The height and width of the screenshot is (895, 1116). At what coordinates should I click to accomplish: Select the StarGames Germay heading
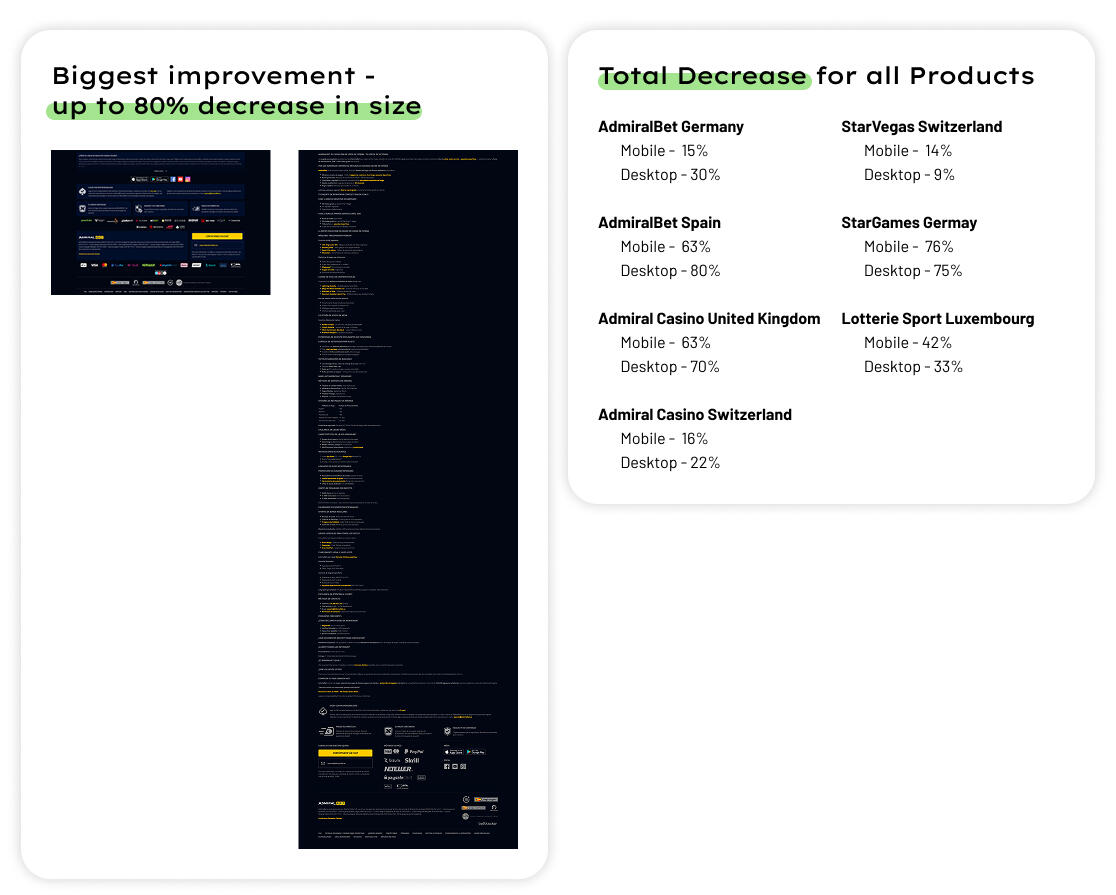click(908, 223)
